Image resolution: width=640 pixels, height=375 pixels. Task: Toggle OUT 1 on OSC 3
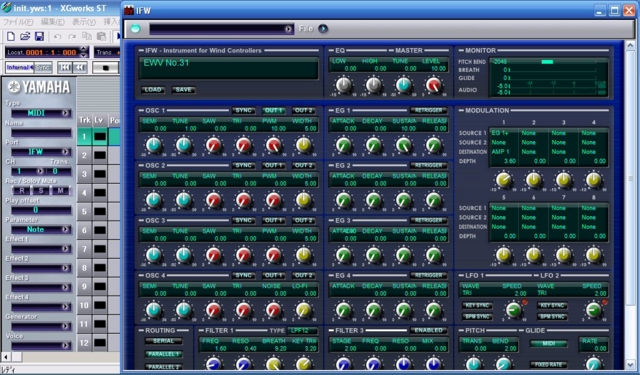(x=273, y=220)
